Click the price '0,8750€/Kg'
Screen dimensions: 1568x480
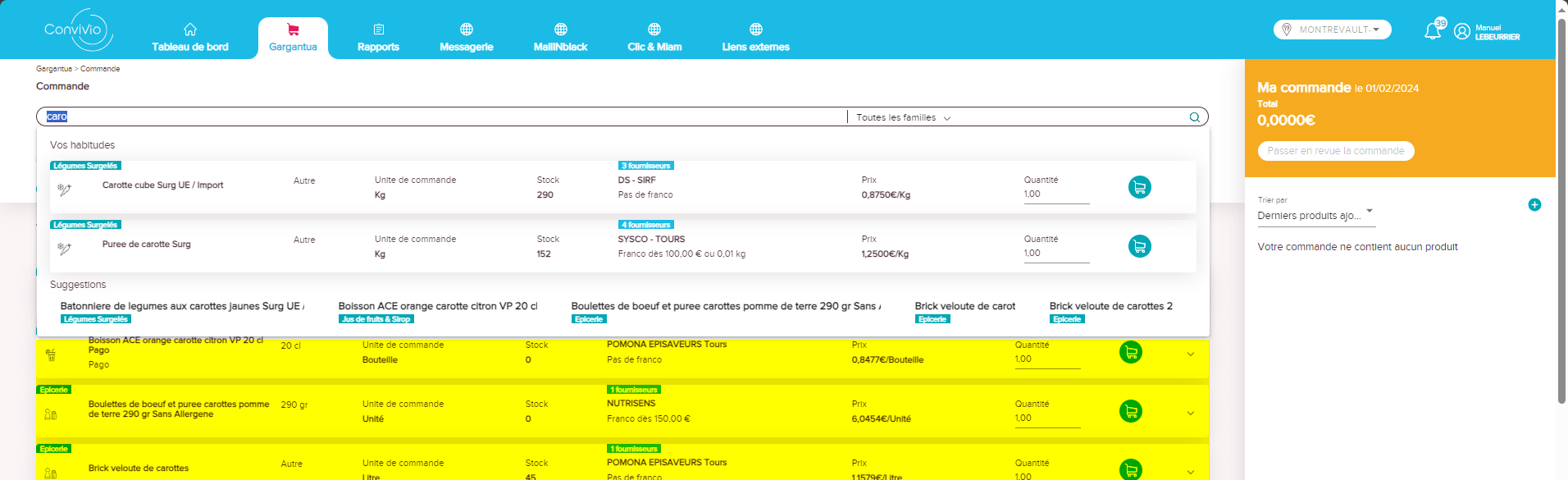pos(886,195)
